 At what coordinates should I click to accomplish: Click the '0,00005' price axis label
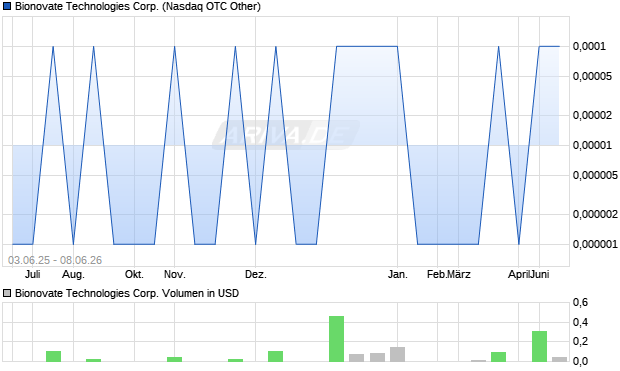pos(592,76)
